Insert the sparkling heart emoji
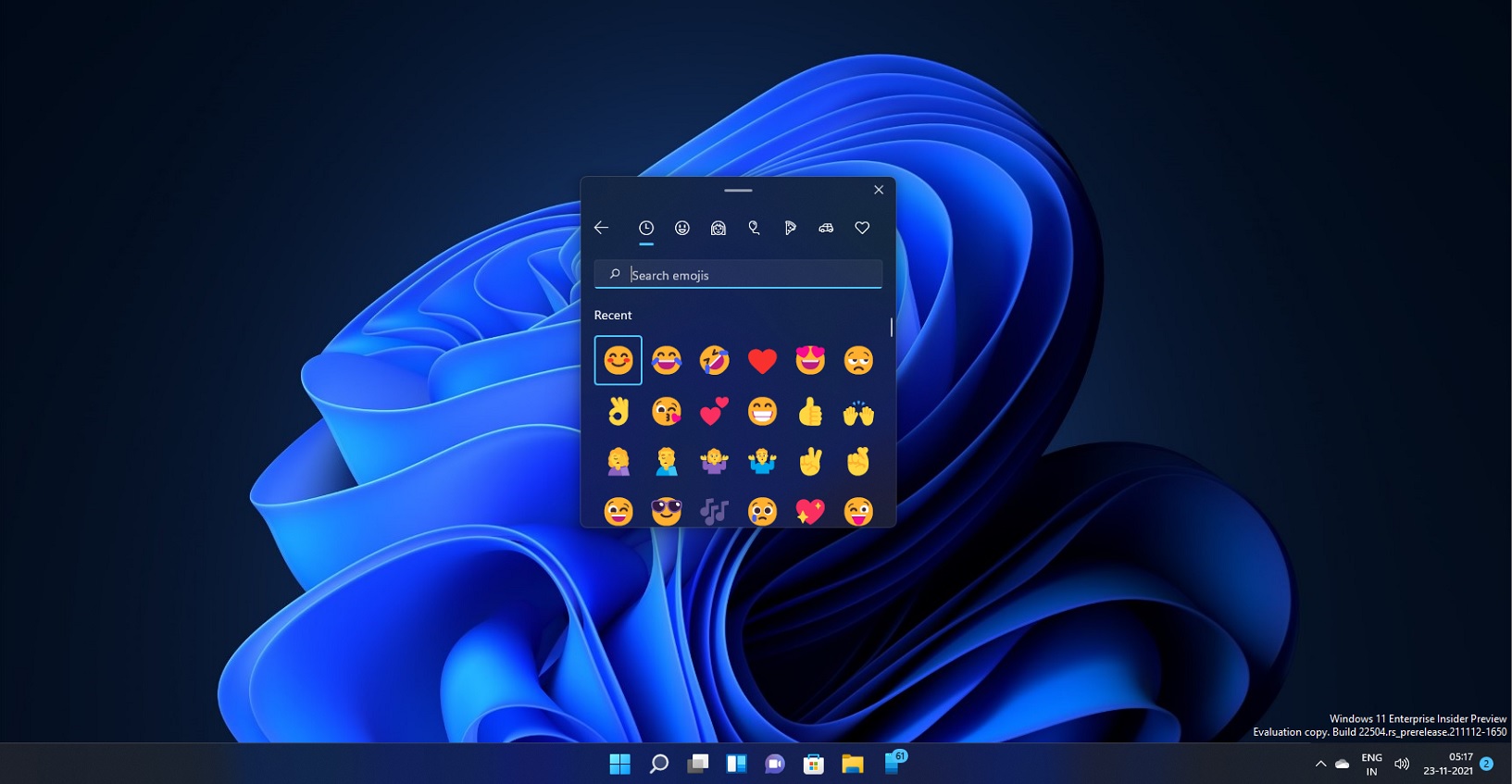The image size is (1512, 784). pyautogui.click(x=810, y=510)
